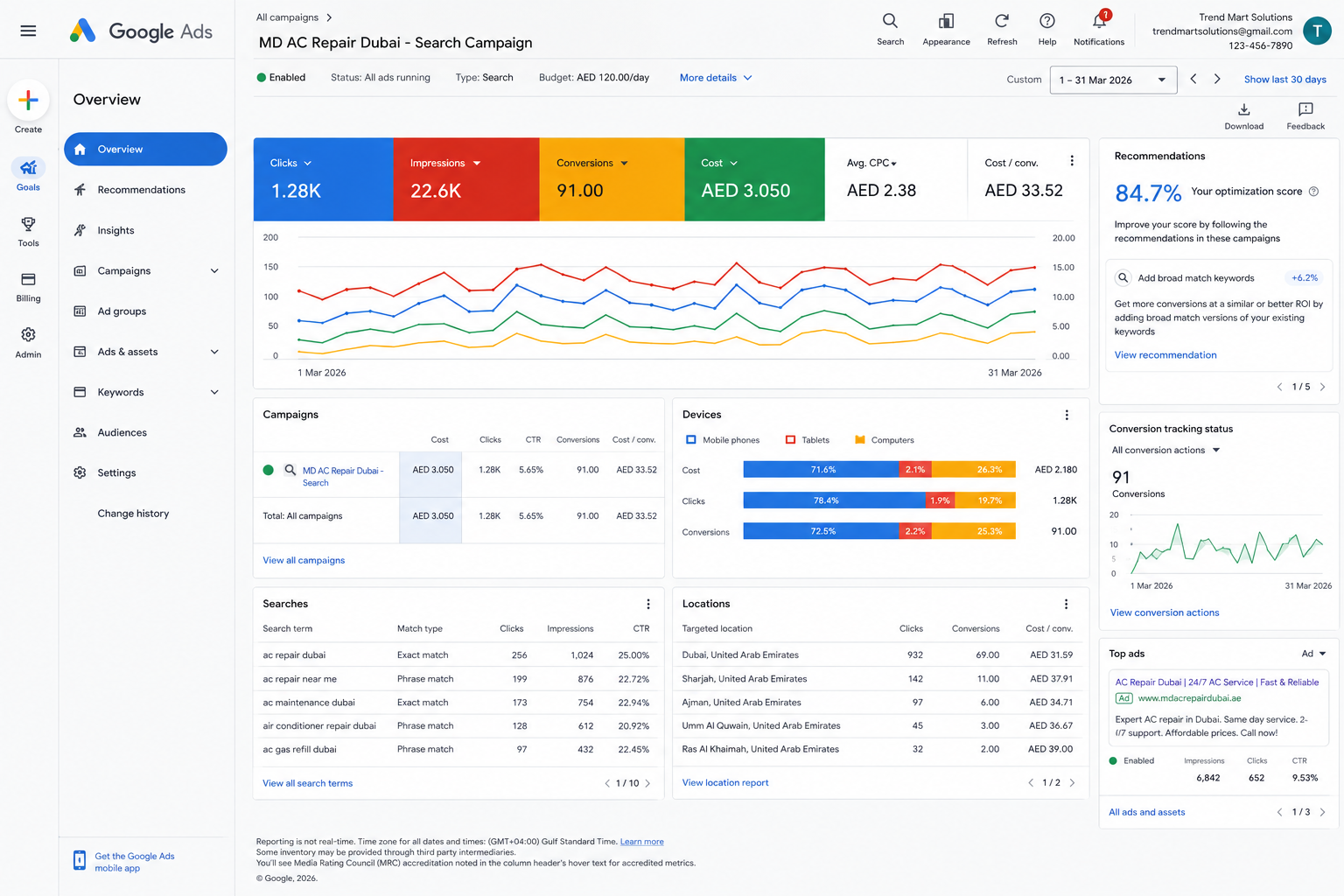Download the overview report
This screenshot has width=1344, height=896.
1243,115
